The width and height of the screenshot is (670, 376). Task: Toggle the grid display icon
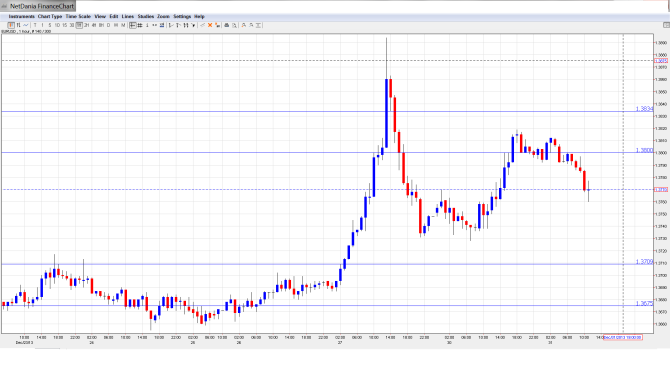pos(140,25)
